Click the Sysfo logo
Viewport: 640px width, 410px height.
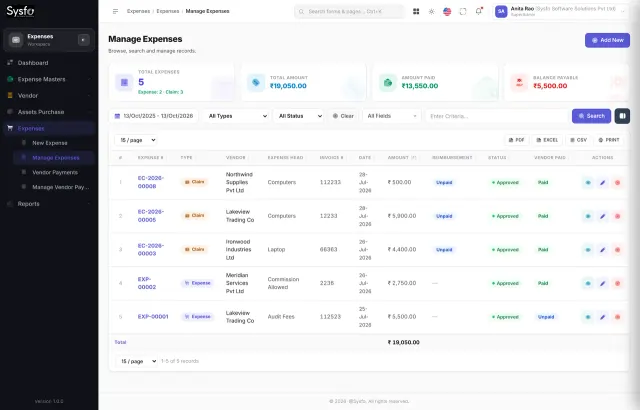coord(20,11)
